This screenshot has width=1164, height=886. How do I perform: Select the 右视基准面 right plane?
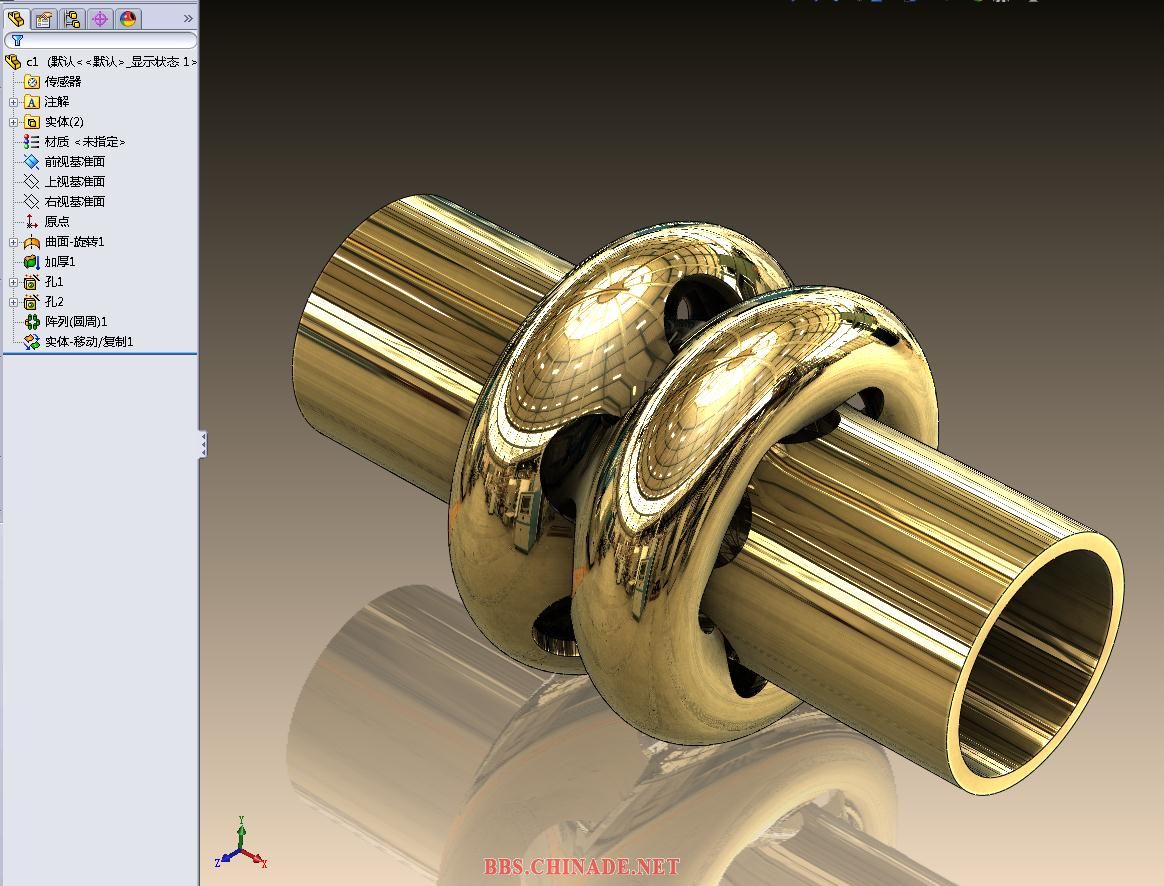pyautogui.click(x=75, y=202)
